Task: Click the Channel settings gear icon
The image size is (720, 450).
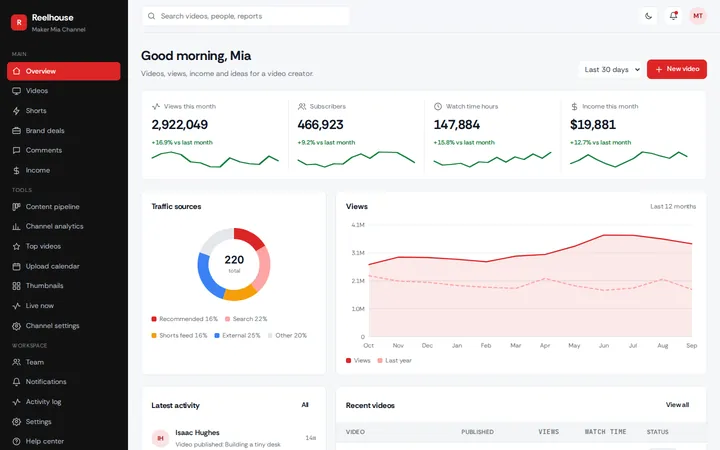Action: click(17, 326)
